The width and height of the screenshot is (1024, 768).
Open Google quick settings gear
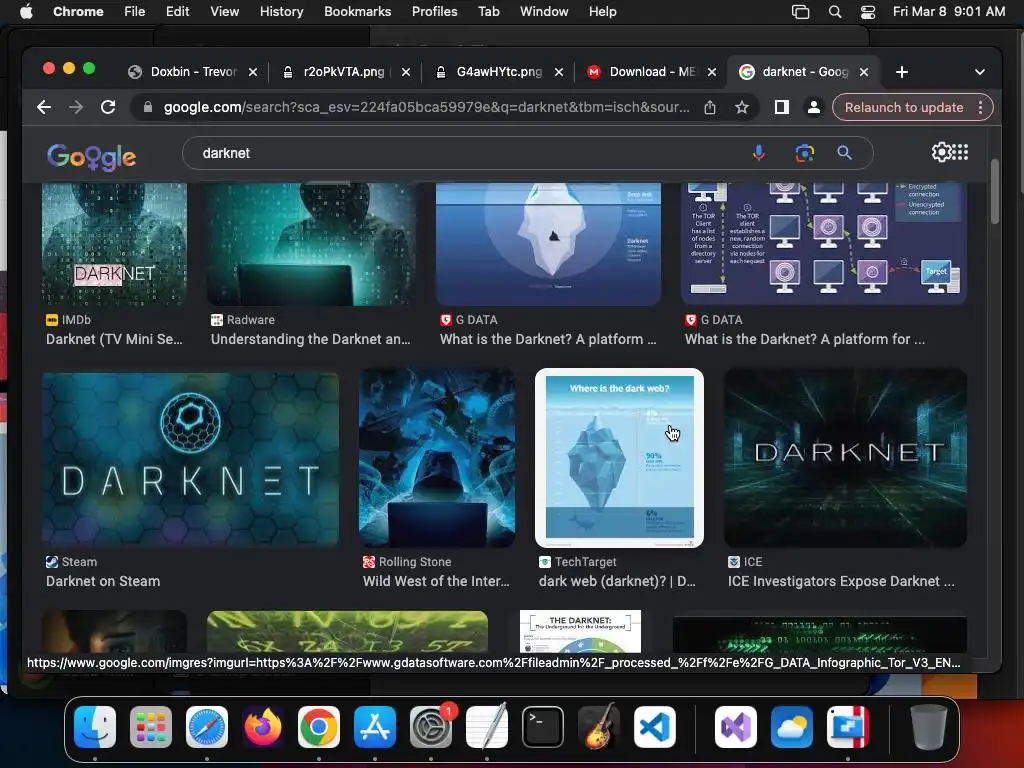941,152
